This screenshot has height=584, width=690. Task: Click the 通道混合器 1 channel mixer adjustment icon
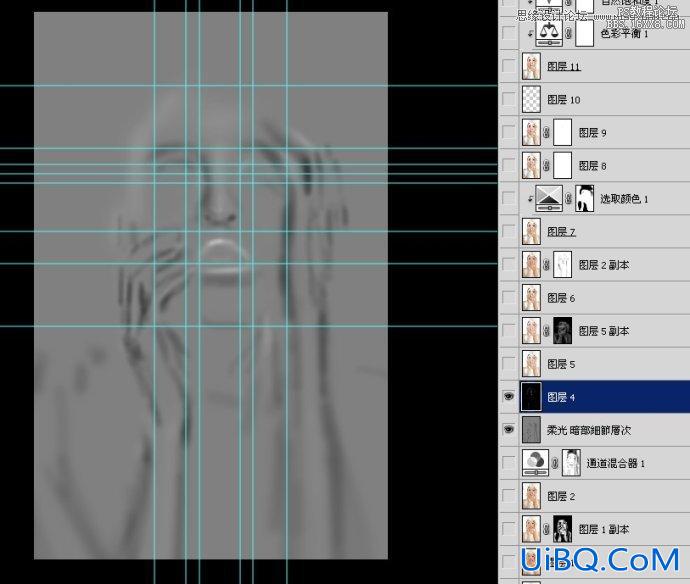(536, 463)
